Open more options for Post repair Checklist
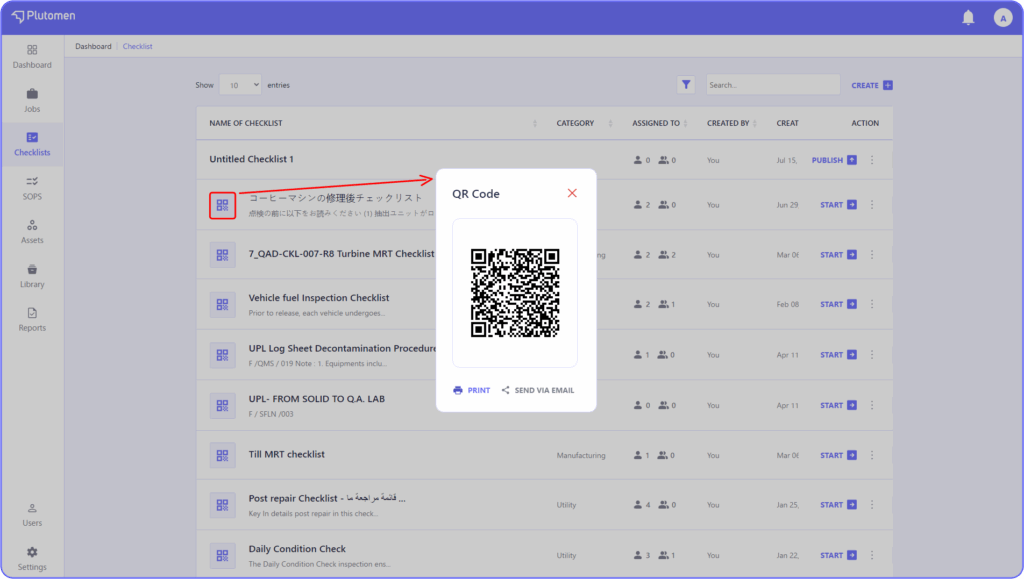 point(872,505)
